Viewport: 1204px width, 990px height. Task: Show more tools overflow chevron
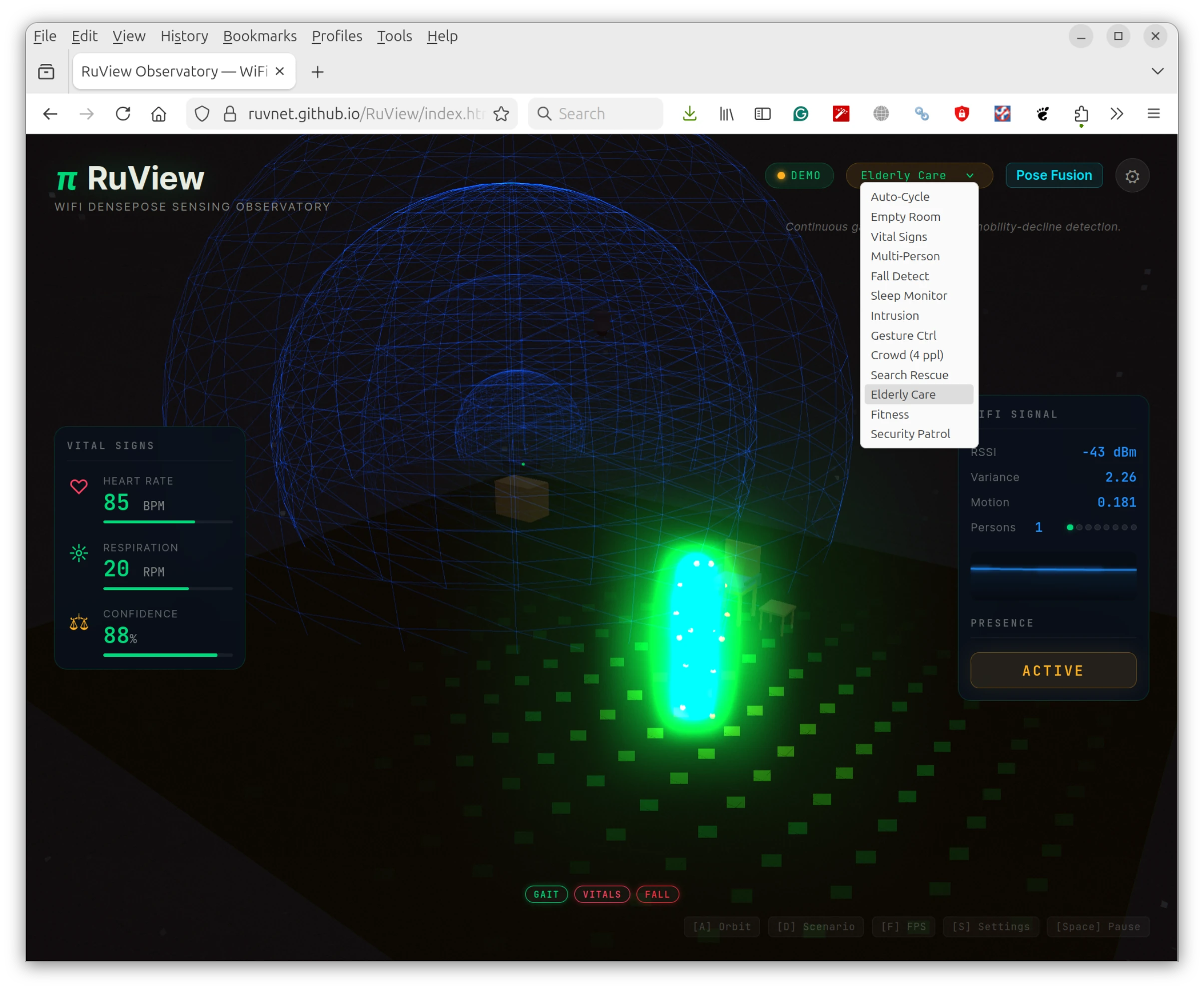point(1116,113)
